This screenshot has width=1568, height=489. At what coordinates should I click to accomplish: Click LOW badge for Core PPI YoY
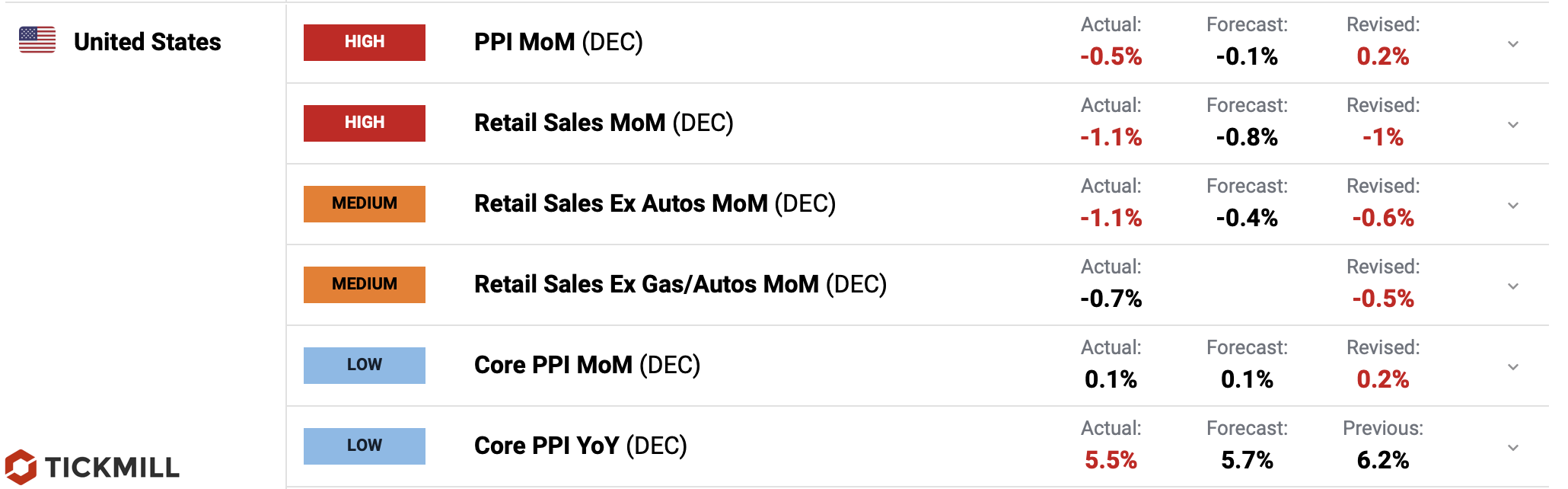click(365, 446)
